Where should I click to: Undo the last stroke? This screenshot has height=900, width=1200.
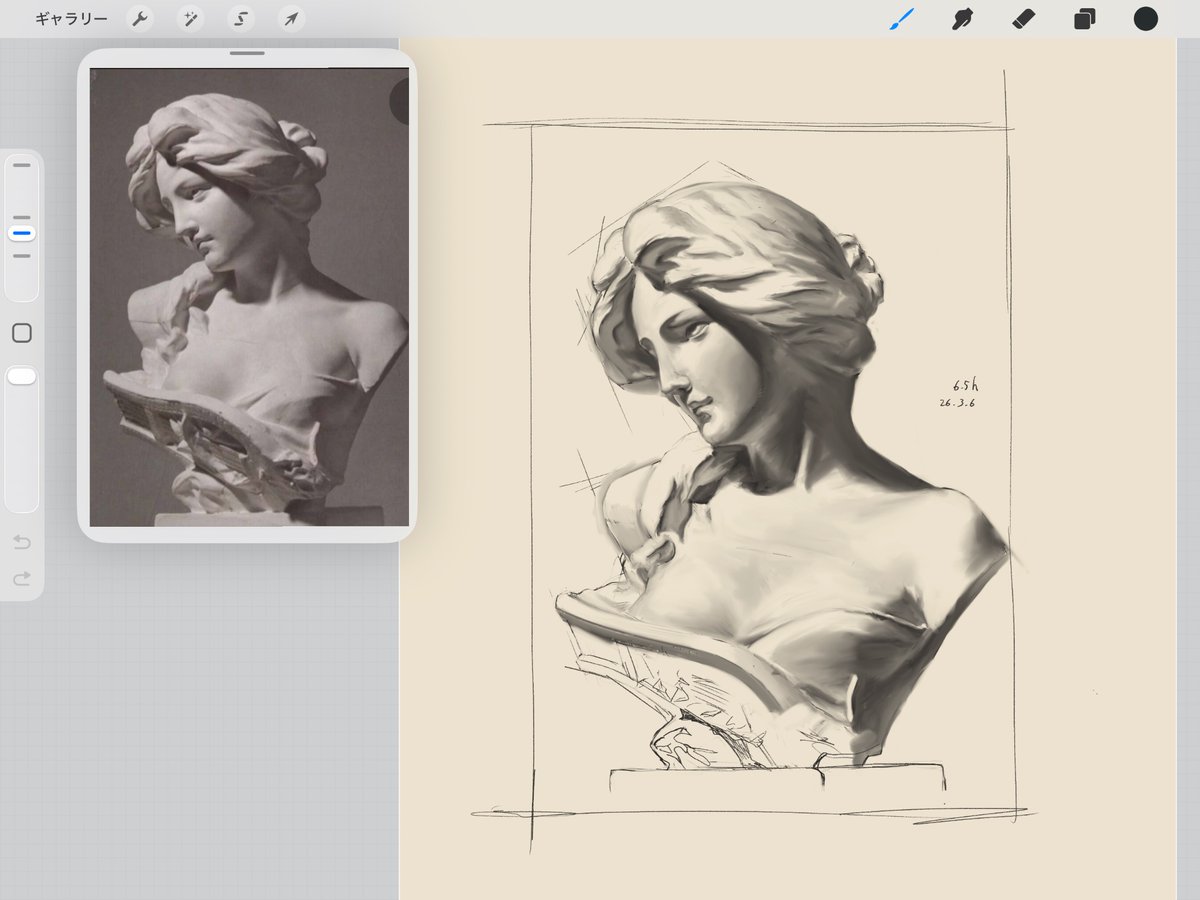(22, 542)
